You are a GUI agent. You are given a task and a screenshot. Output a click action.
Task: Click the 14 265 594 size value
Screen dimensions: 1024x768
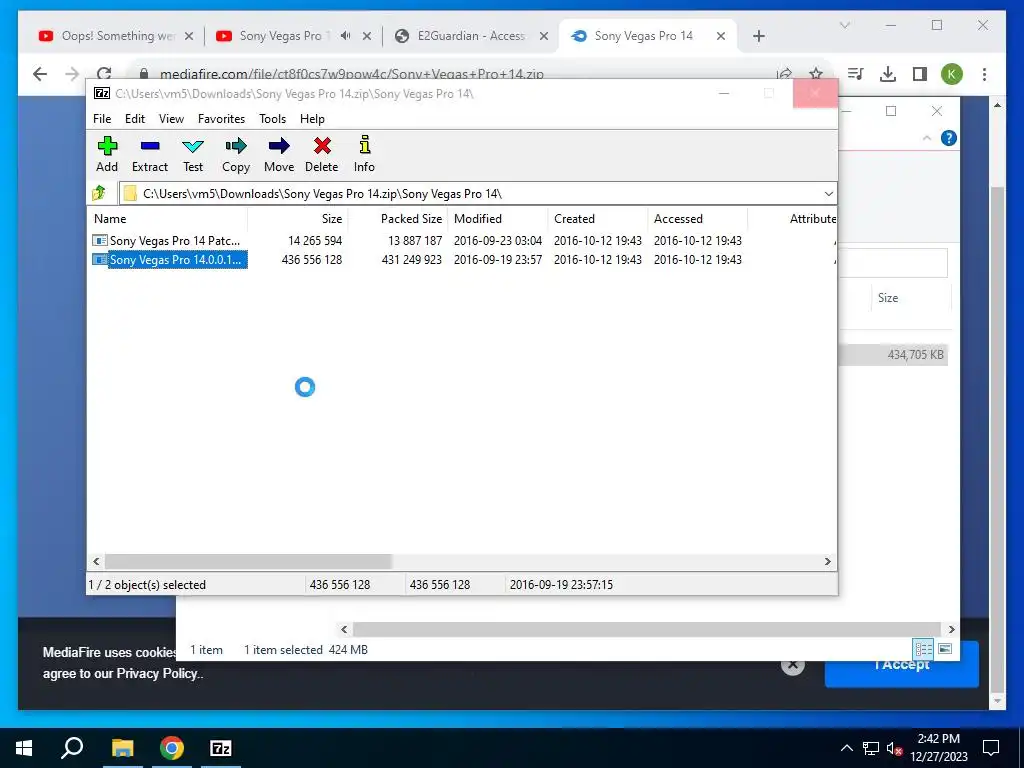click(315, 240)
